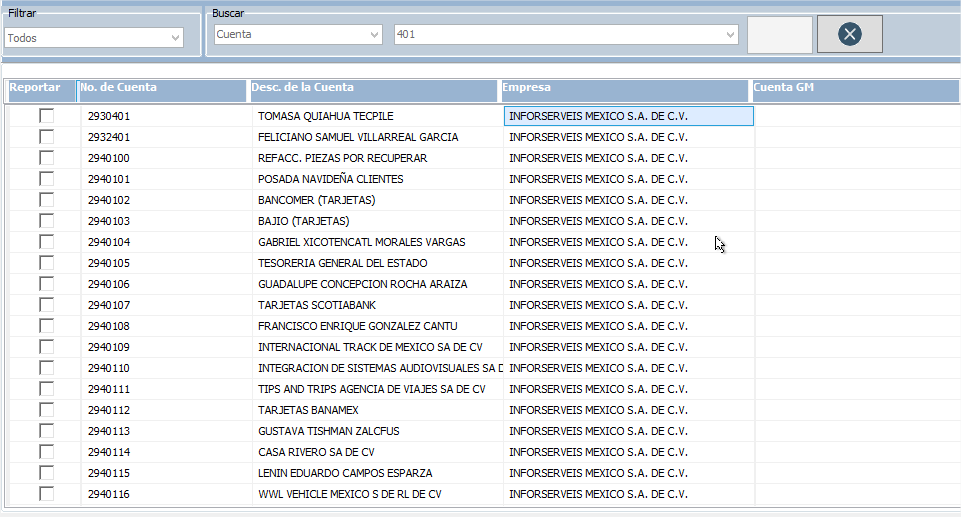Sort by the Reportar column header
Viewport: 961px width, 517px height.
pyautogui.click(x=42, y=91)
